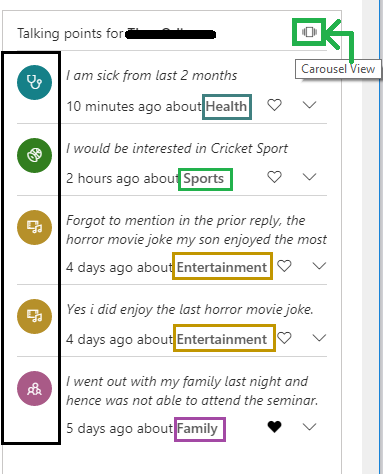Click Entertainment icon beside 'Forgot to mention' message
Screen dimensions: 383x474
pos(34,227)
